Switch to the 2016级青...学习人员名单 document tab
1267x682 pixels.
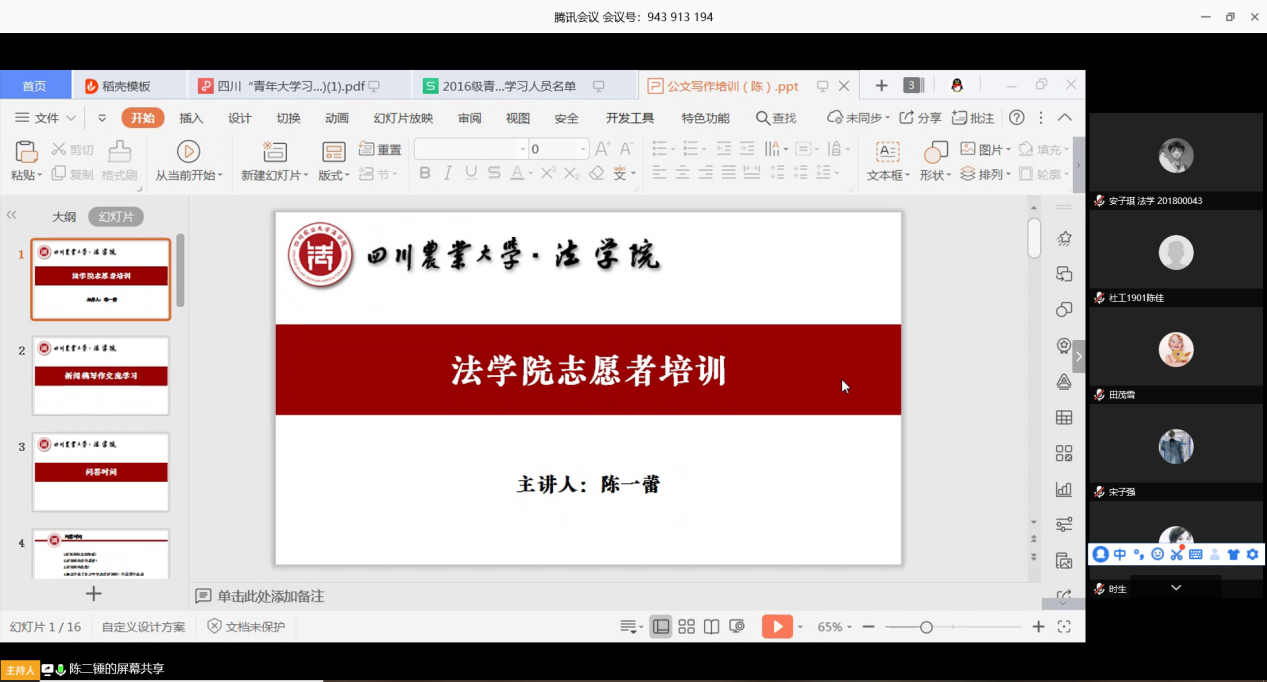(x=509, y=86)
